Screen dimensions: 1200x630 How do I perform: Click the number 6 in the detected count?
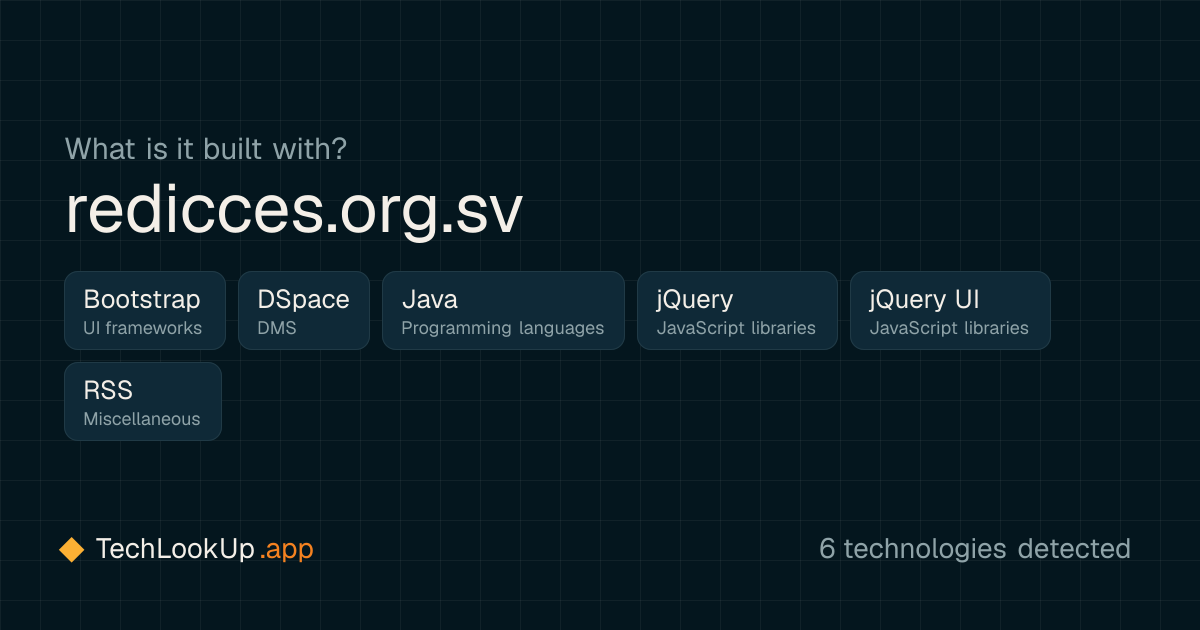[827, 549]
